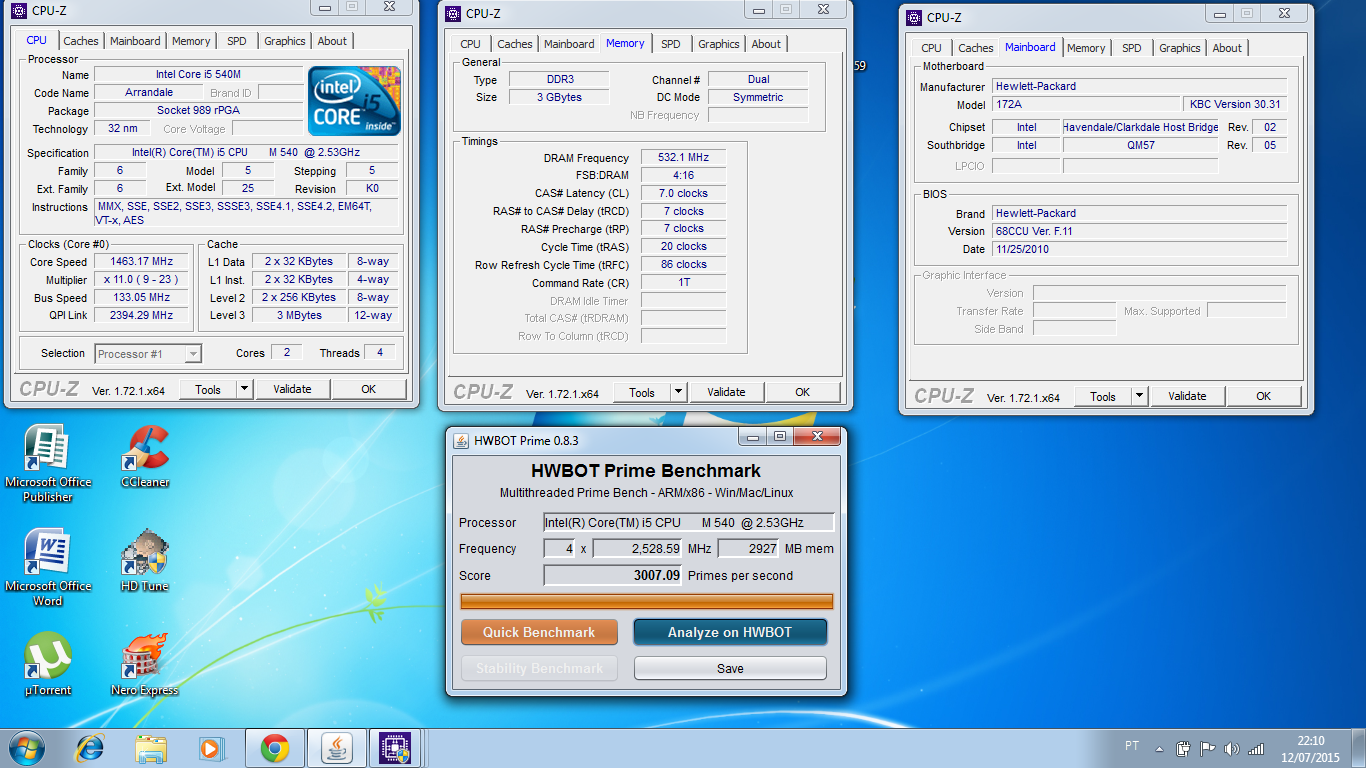The image size is (1366, 768).
Task: Show hidden tray icons arrow
Action: click(1159, 748)
